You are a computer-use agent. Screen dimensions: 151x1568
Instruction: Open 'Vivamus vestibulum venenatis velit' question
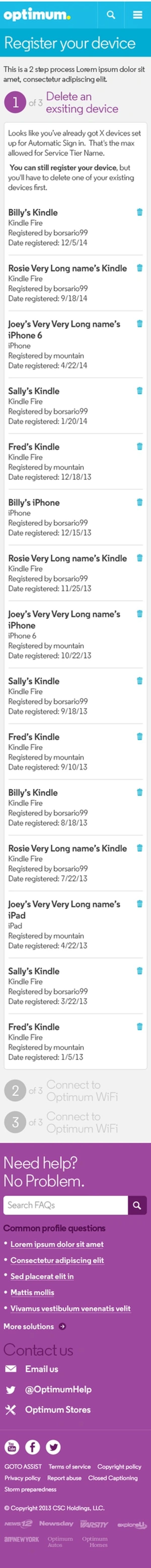[70, 1308]
